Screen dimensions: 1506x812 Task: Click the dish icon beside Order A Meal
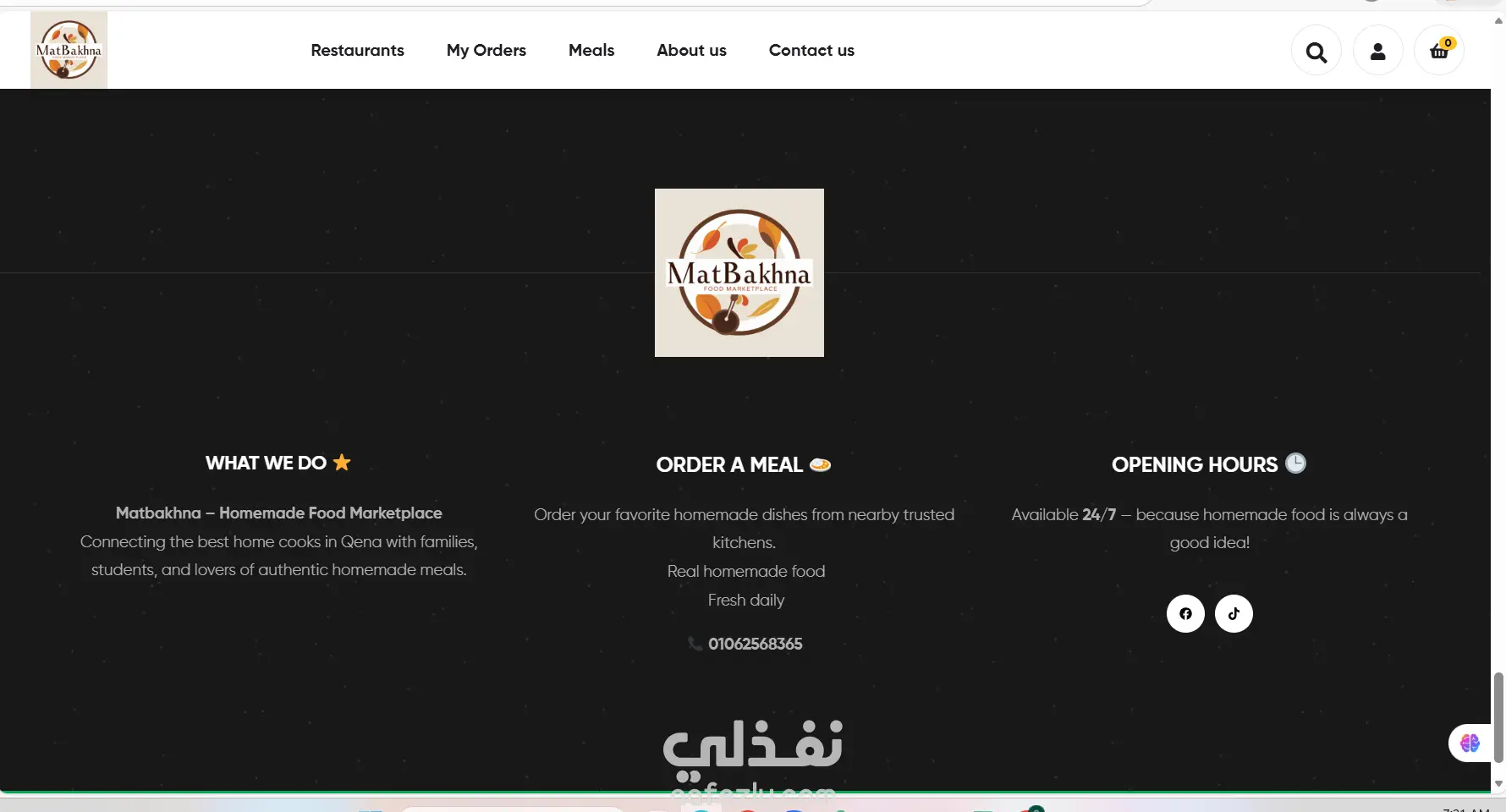click(820, 464)
